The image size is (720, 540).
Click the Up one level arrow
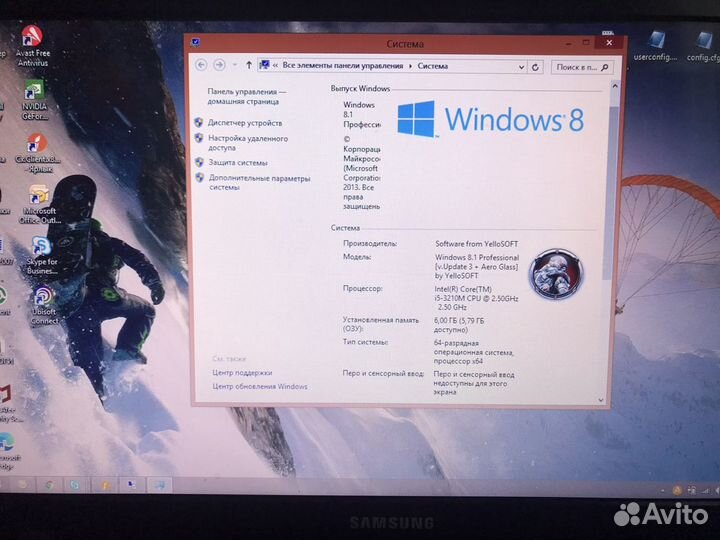click(248, 65)
